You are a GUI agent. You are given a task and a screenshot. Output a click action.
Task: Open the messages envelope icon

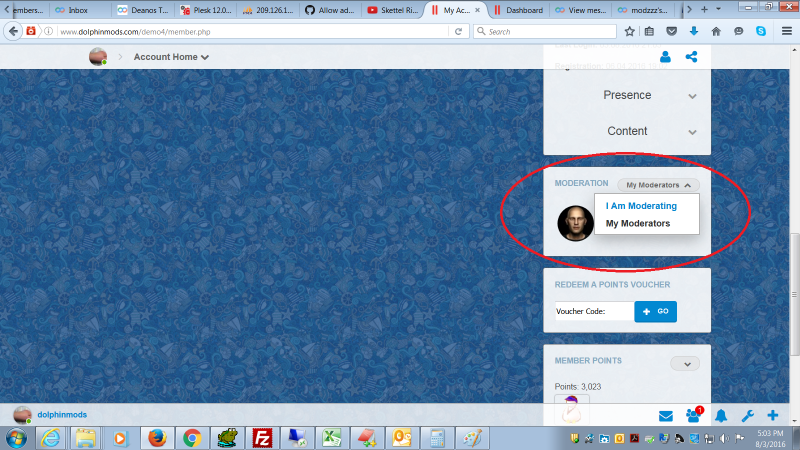[666, 416]
